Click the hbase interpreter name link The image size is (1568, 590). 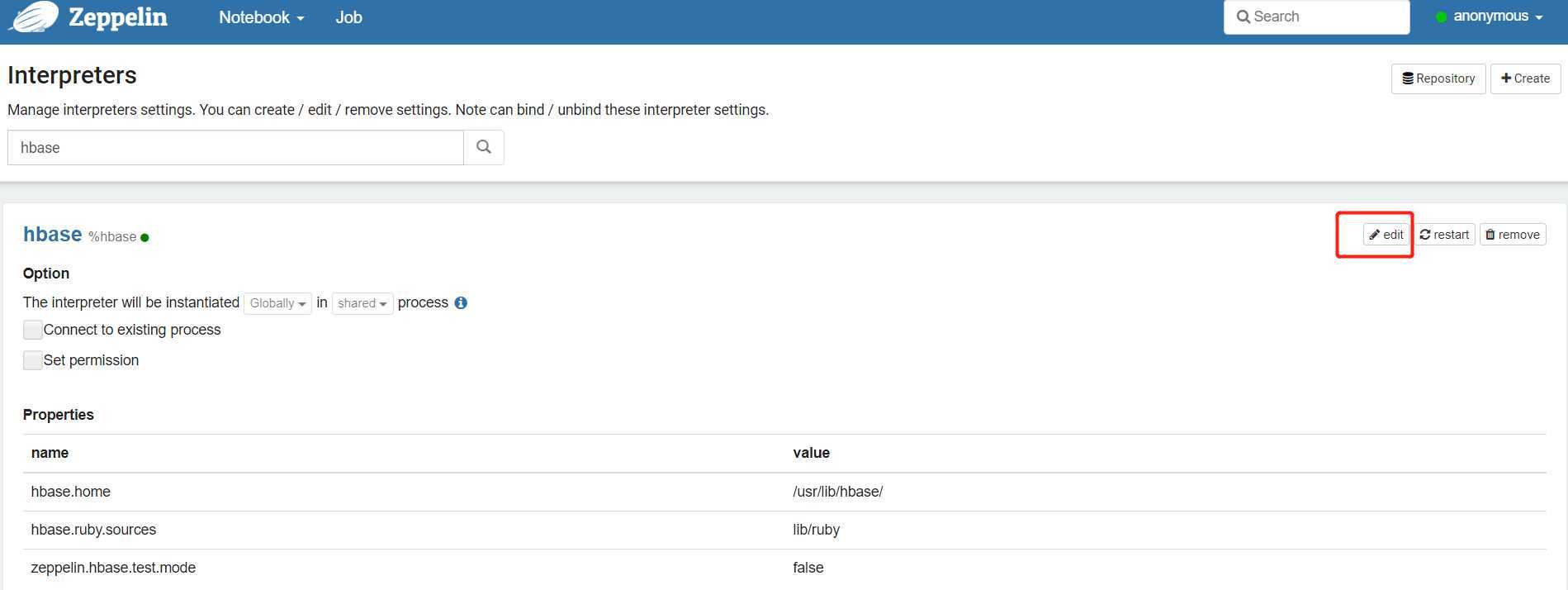pyautogui.click(x=52, y=235)
